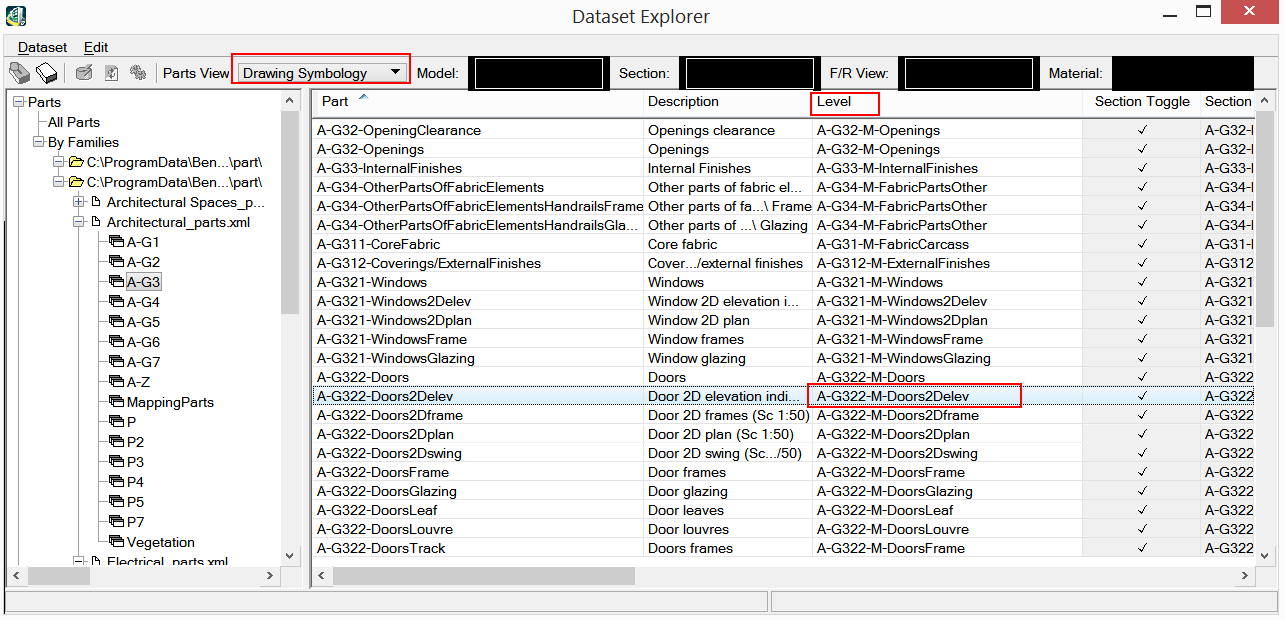Select All Parts in the tree
Screen dimensions: 1285x620
click(74, 122)
